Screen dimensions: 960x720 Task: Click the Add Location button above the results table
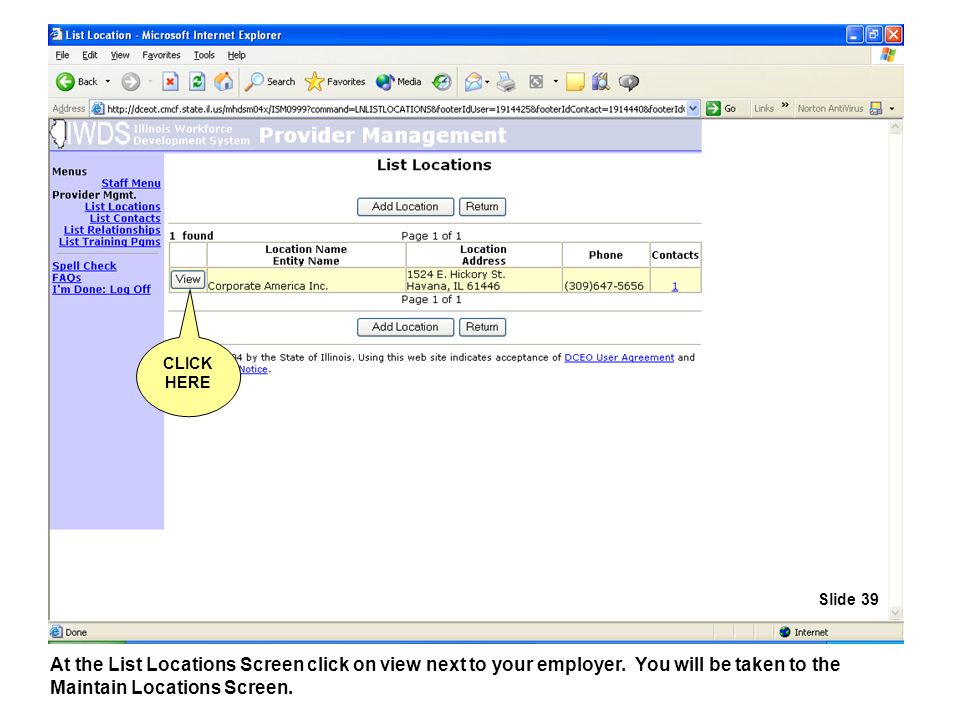click(405, 207)
